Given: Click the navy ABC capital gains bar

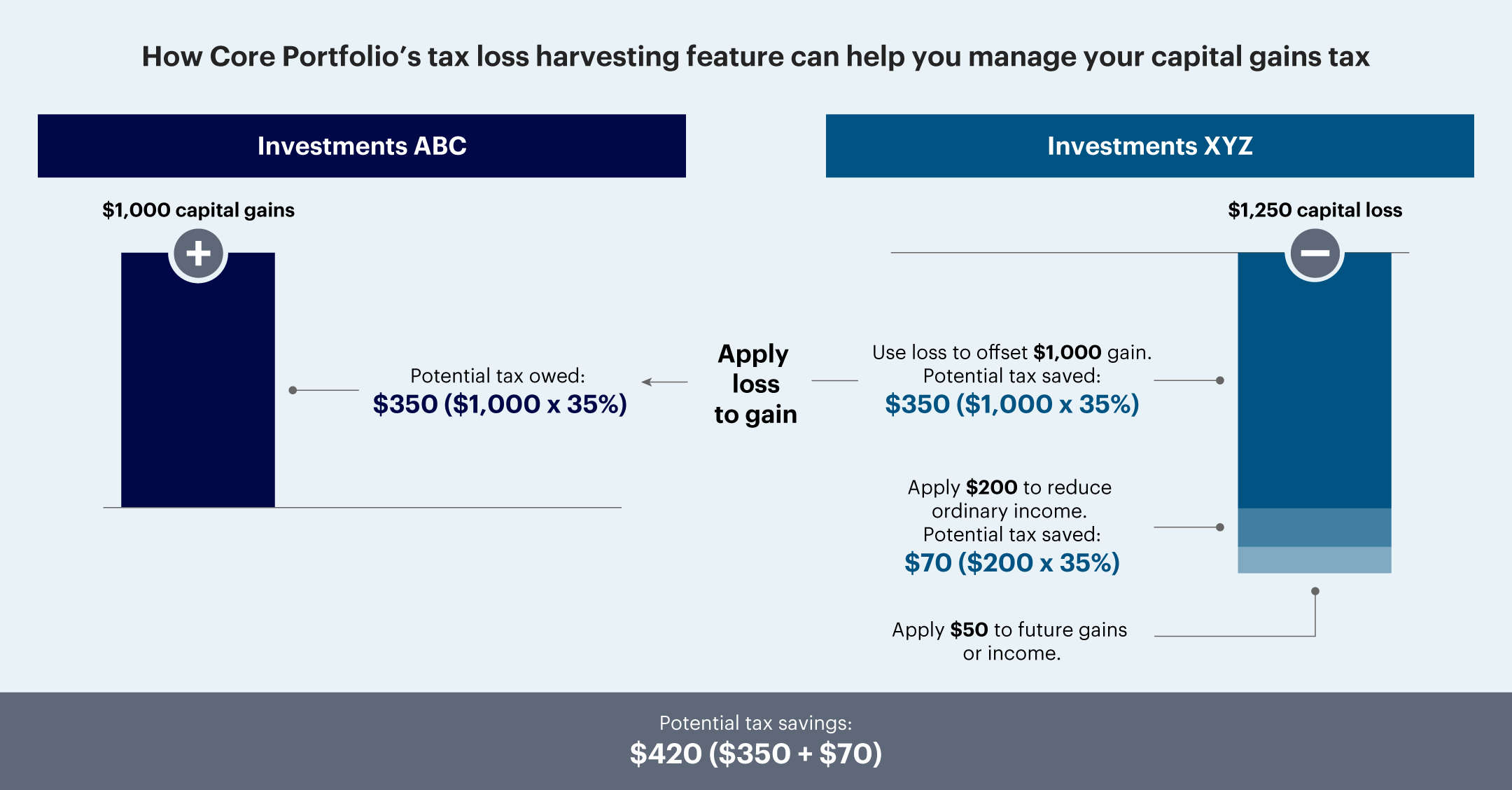Looking at the screenshot, I should [x=198, y=380].
